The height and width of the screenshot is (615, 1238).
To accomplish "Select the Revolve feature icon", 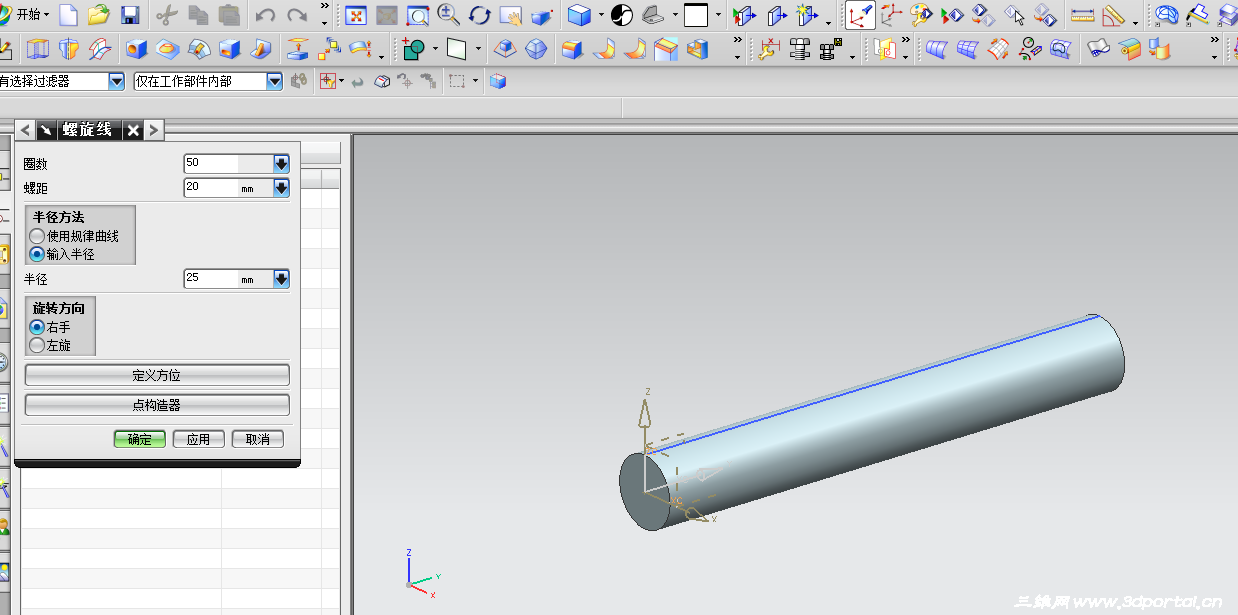I will tap(69, 49).
